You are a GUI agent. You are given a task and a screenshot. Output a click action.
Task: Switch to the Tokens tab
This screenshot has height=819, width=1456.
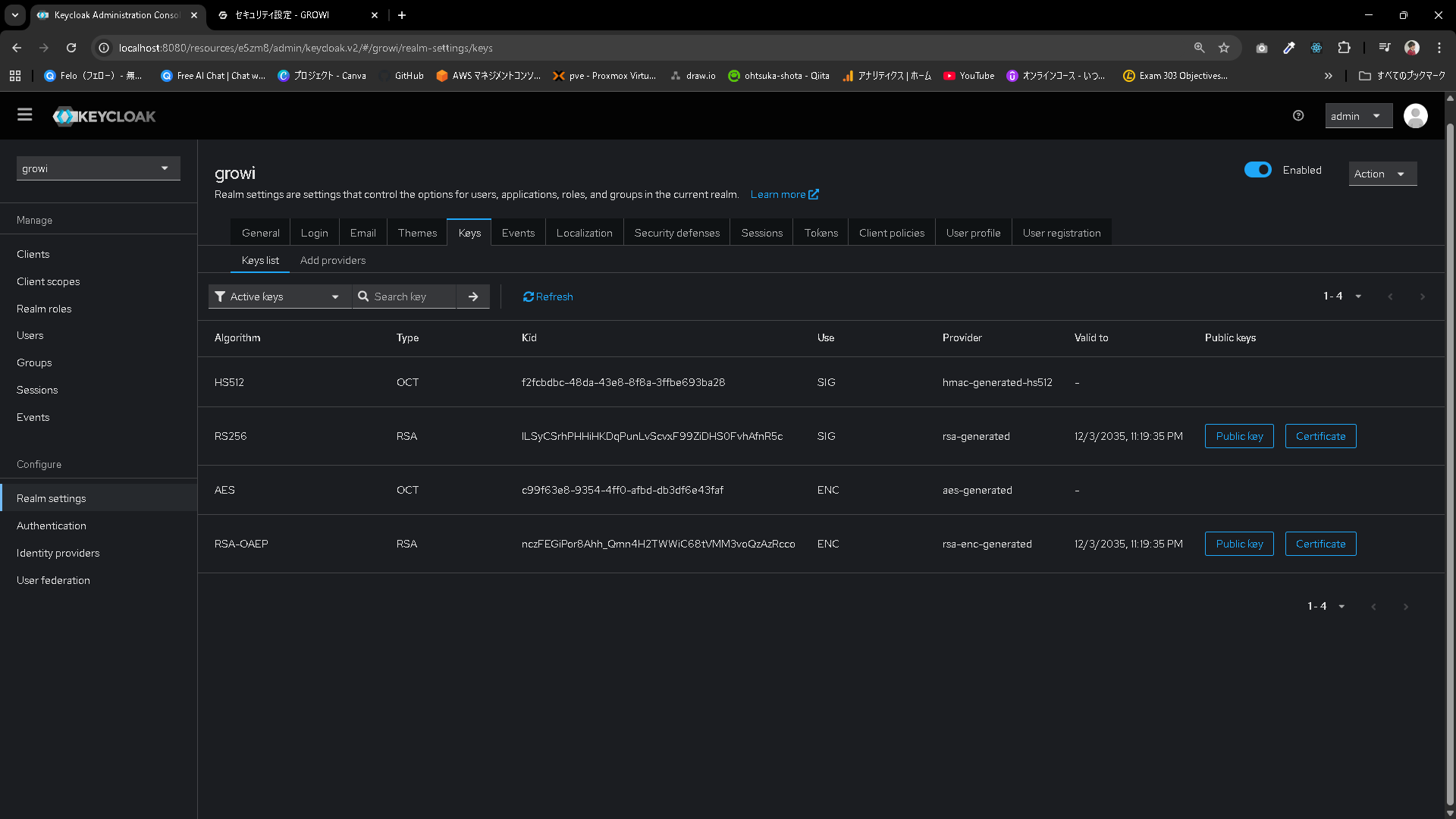[x=821, y=233]
